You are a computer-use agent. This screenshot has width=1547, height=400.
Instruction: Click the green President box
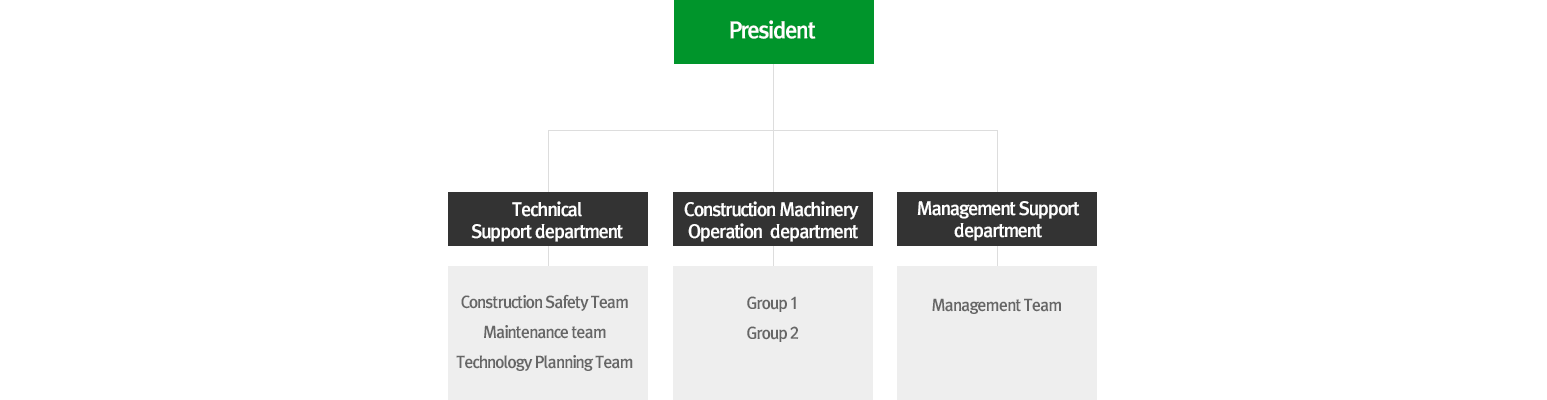coord(773,31)
